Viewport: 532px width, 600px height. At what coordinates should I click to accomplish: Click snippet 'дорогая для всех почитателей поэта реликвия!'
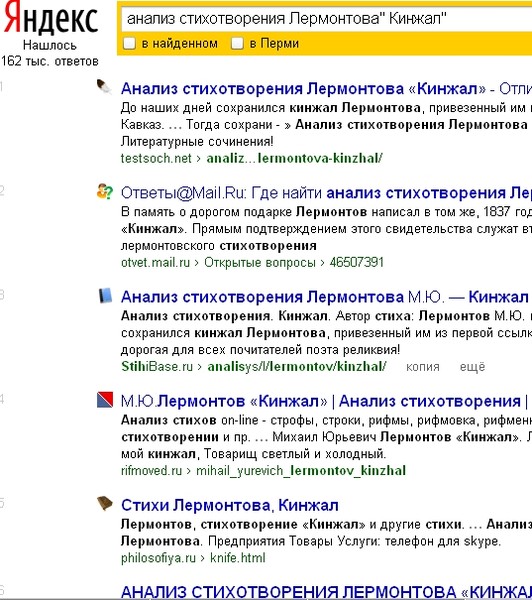(260, 350)
